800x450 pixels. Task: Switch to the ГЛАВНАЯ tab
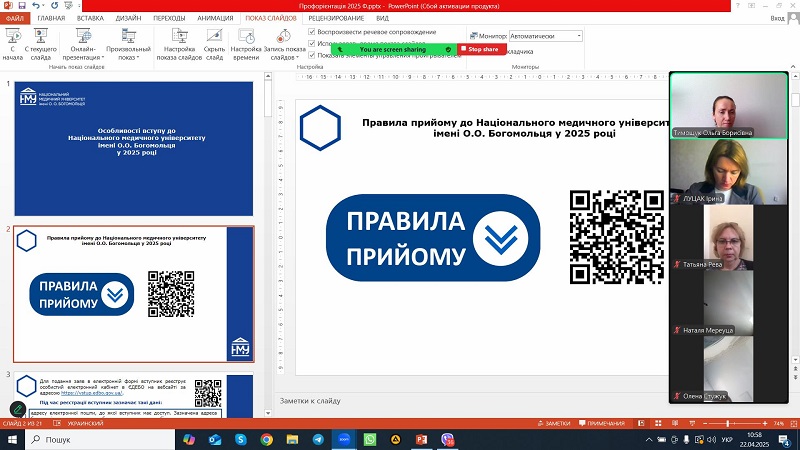point(51,18)
